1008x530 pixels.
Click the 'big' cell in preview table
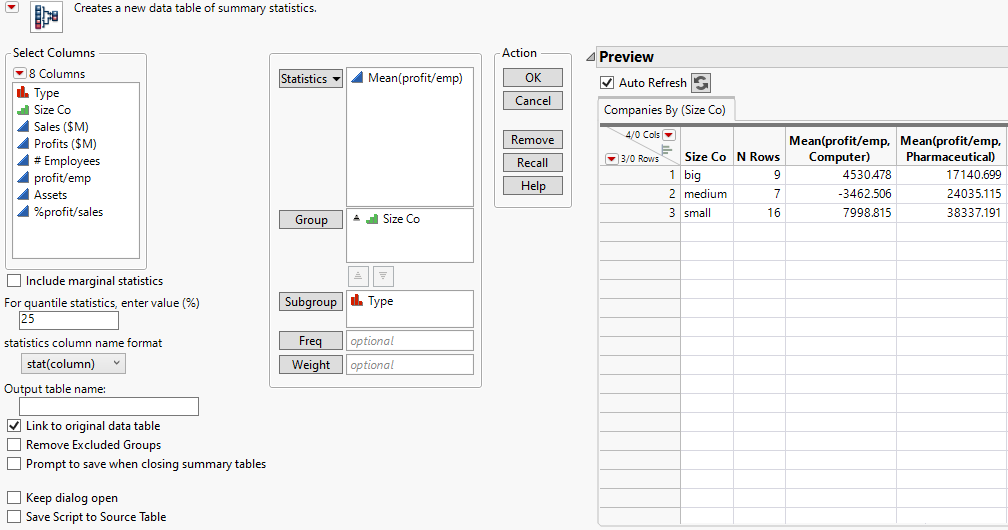pos(706,175)
